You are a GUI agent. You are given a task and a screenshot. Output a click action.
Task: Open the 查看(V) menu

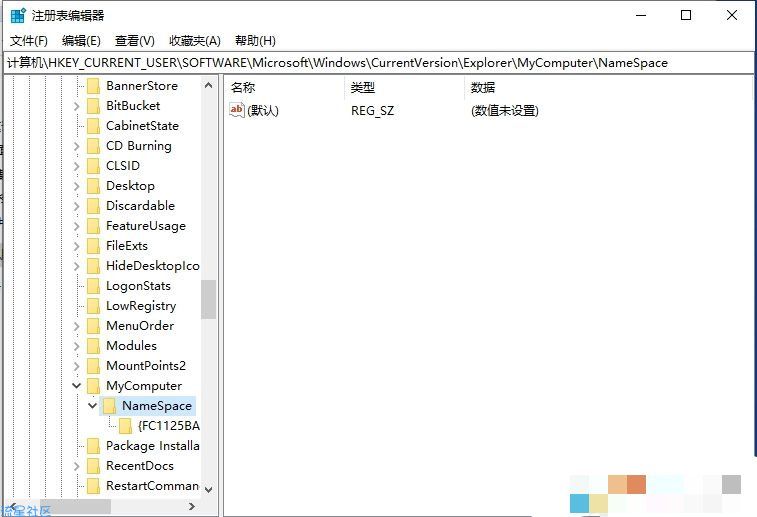[x=135, y=41]
